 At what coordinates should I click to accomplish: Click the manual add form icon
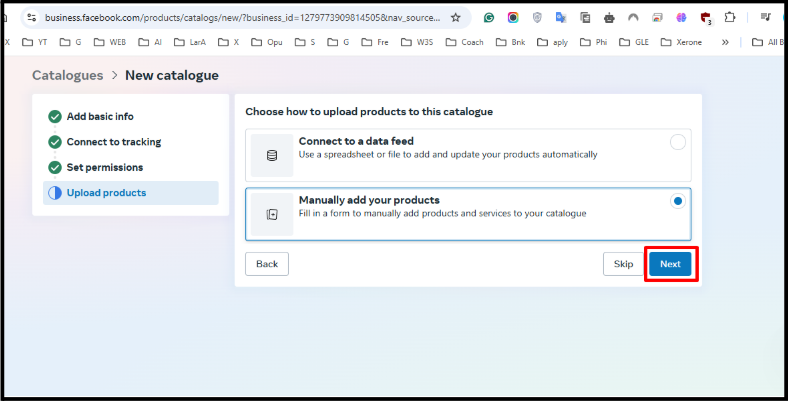pos(271,214)
